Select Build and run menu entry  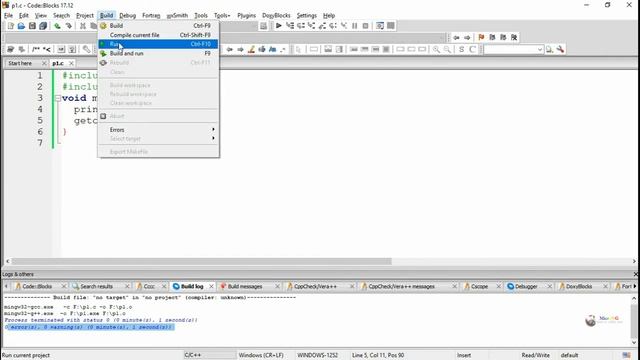click(x=158, y=53)
